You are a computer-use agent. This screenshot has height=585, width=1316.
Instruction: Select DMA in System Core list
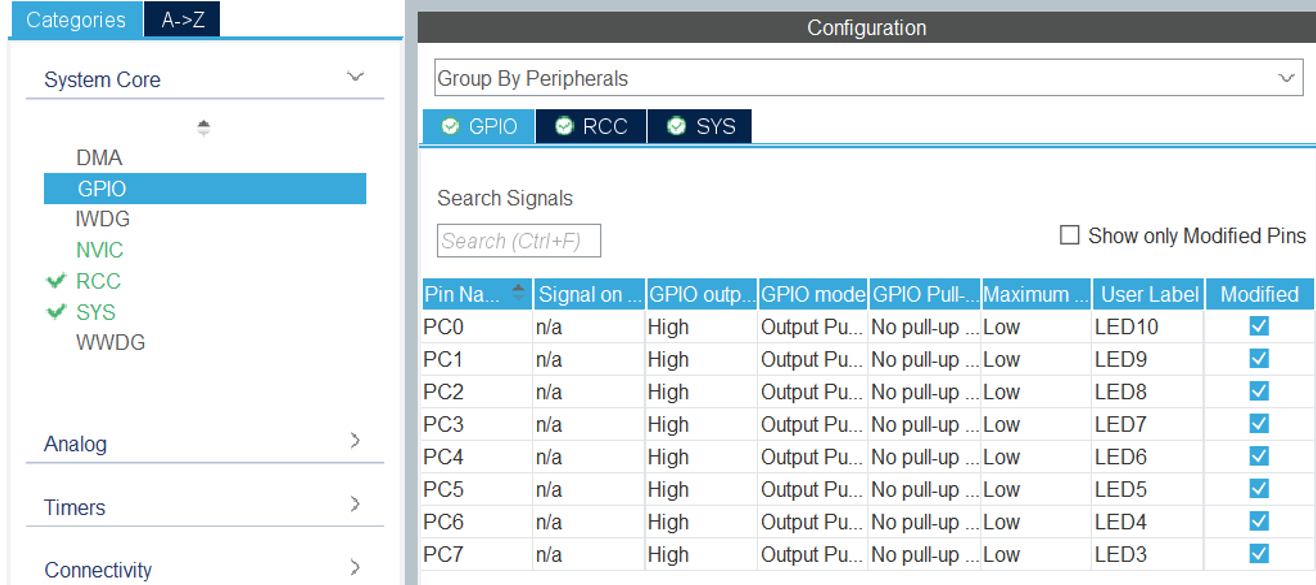coord(99,158)
